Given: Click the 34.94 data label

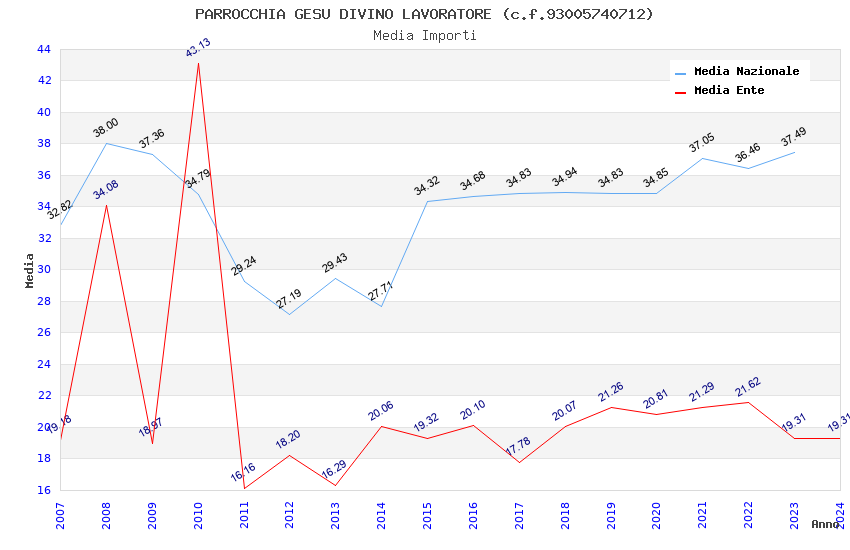Looking at the screenshot, I should [564, 177].
